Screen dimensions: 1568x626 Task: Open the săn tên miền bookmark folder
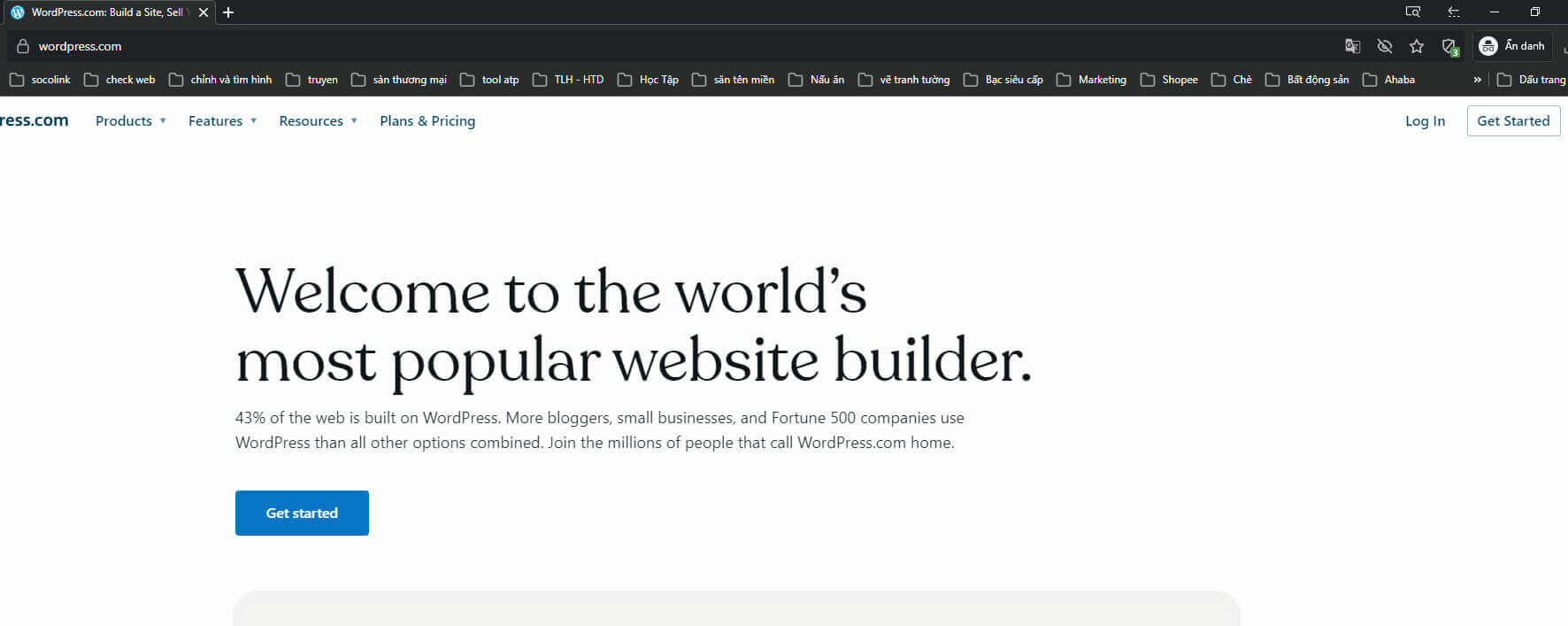point(734,80)
